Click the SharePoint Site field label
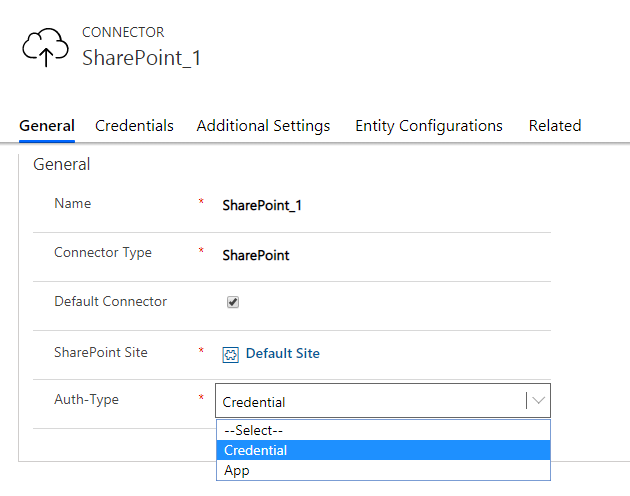Image resolution: width=630 pixels, height=496 pixels. click(101, 352)
